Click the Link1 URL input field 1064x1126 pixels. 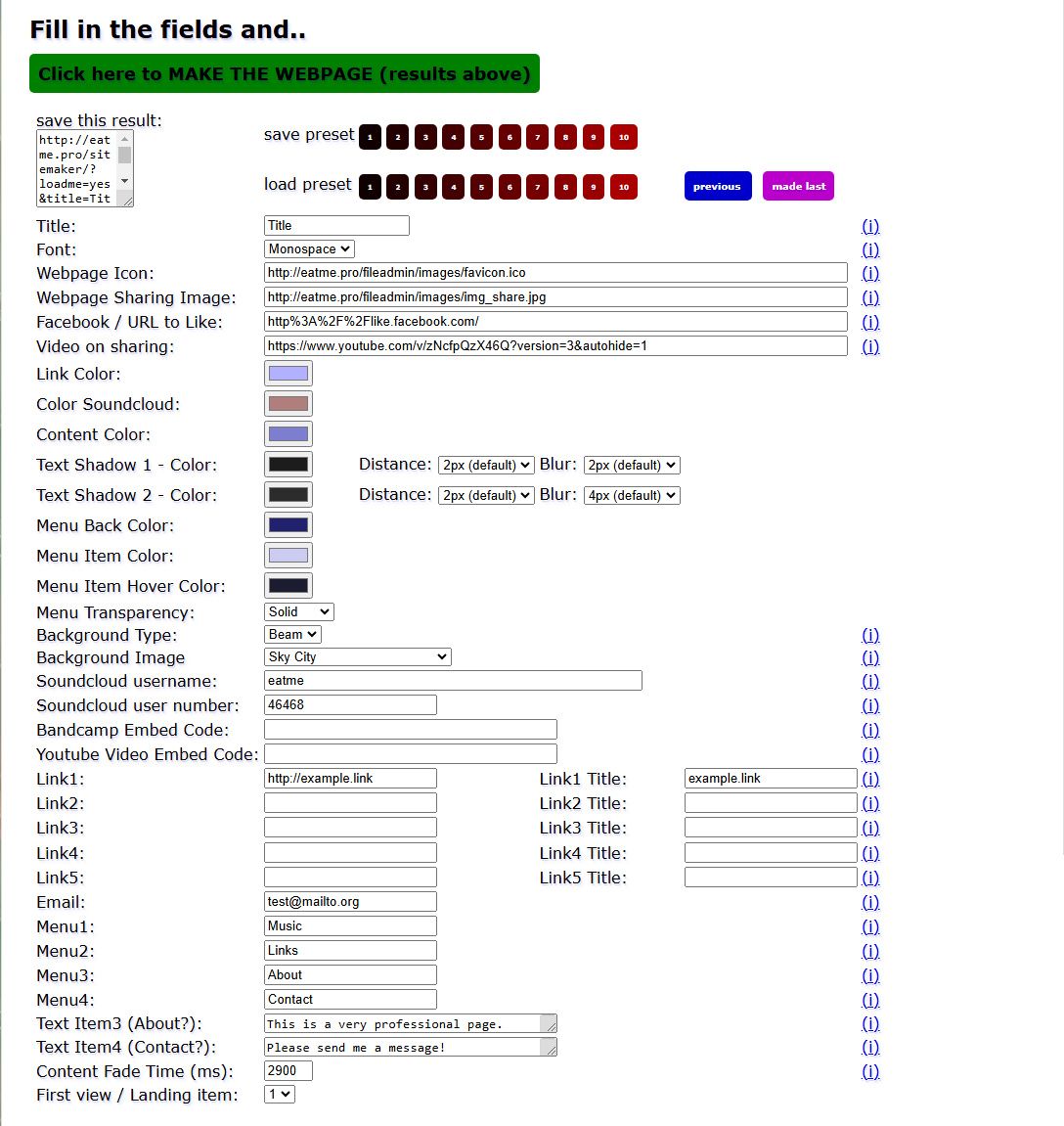349,778
